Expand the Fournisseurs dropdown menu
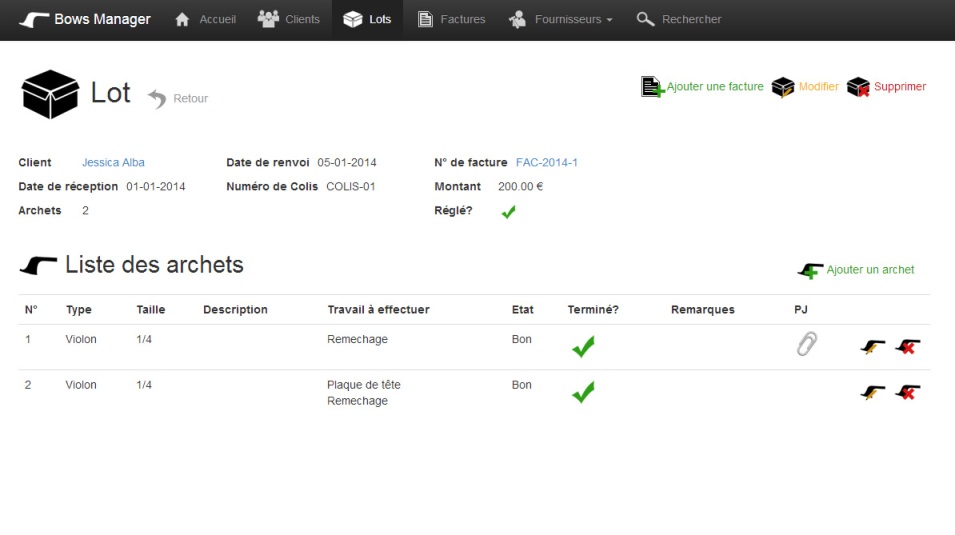This screenshot has height=535, width=955. tap(560, 19)
